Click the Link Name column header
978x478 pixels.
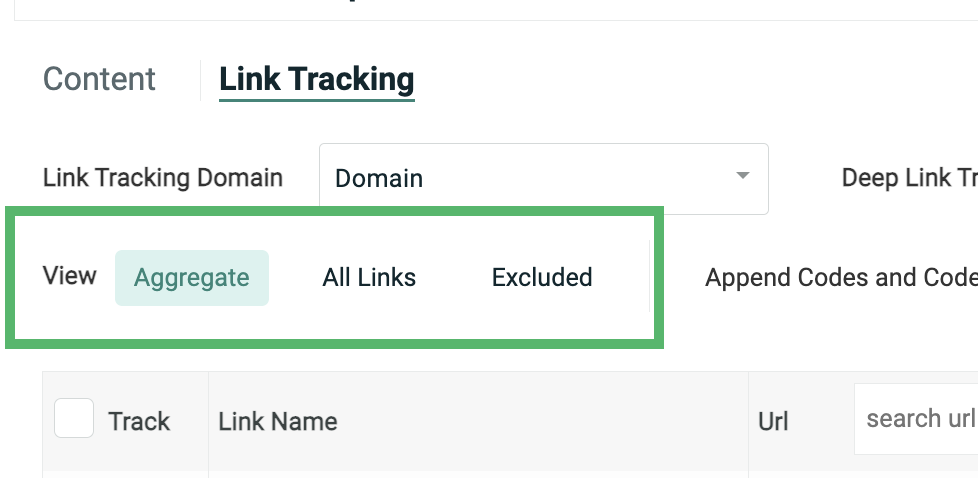tap(278, 421)
